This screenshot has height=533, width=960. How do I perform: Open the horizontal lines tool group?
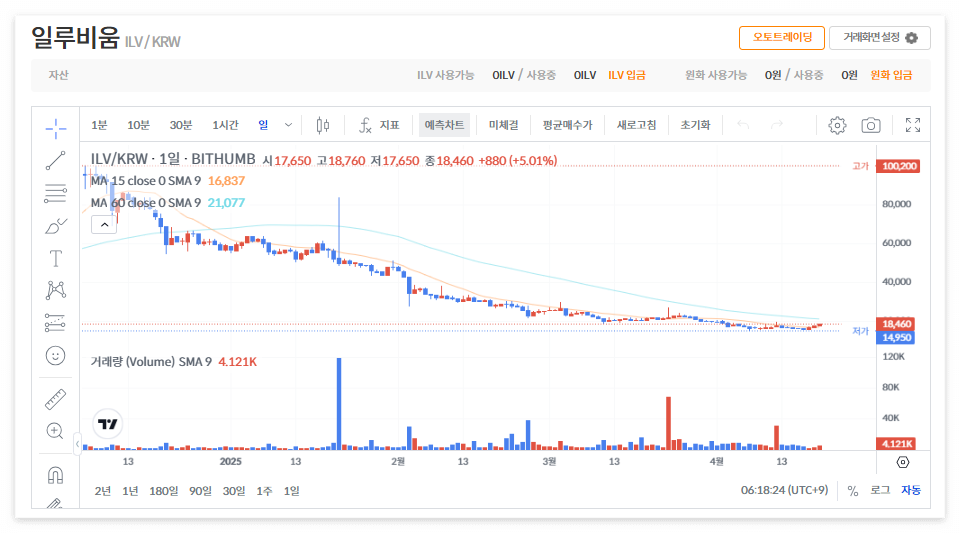56,193
